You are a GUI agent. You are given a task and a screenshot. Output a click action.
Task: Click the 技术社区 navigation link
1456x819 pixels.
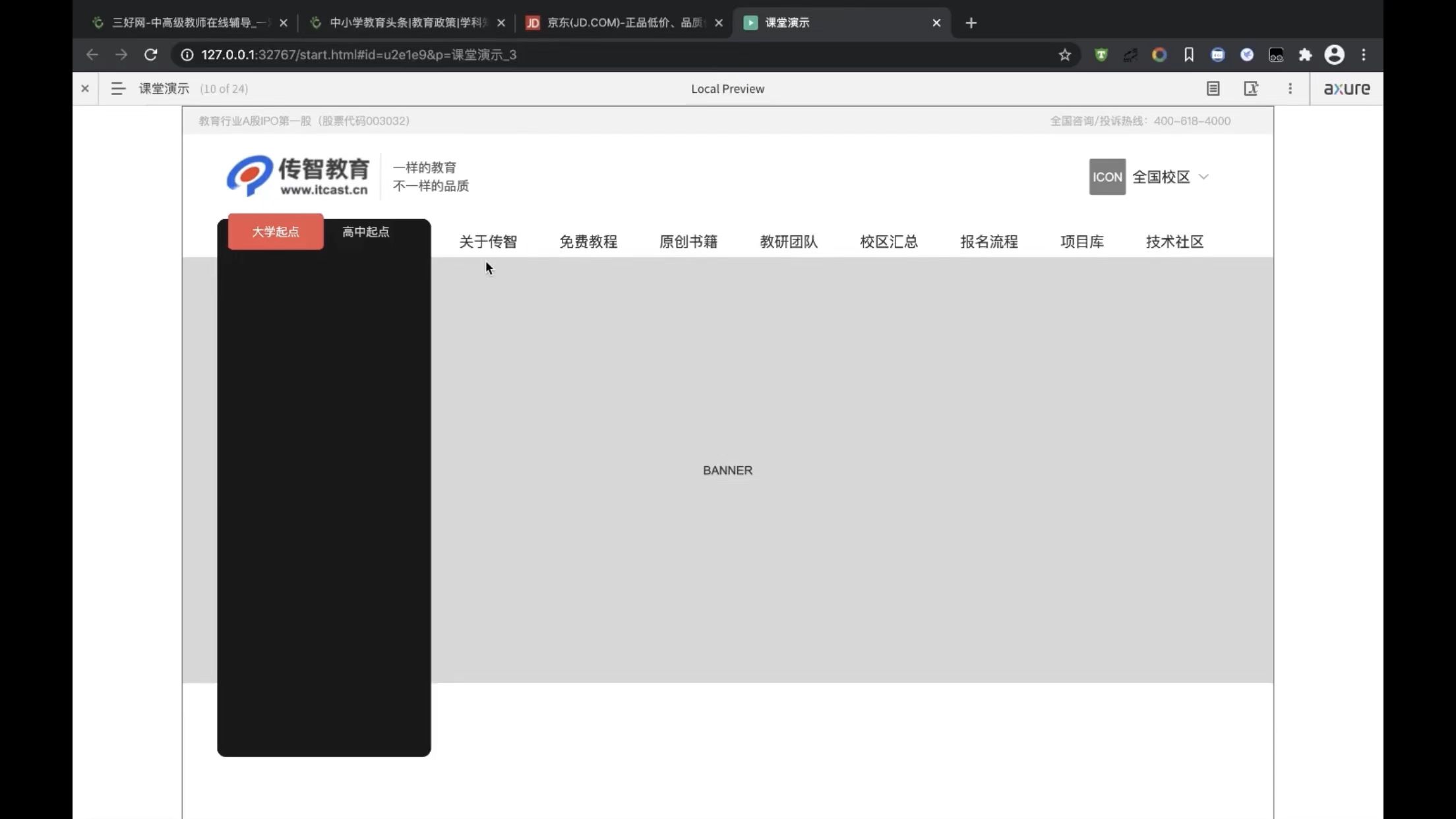(1174, 241)
